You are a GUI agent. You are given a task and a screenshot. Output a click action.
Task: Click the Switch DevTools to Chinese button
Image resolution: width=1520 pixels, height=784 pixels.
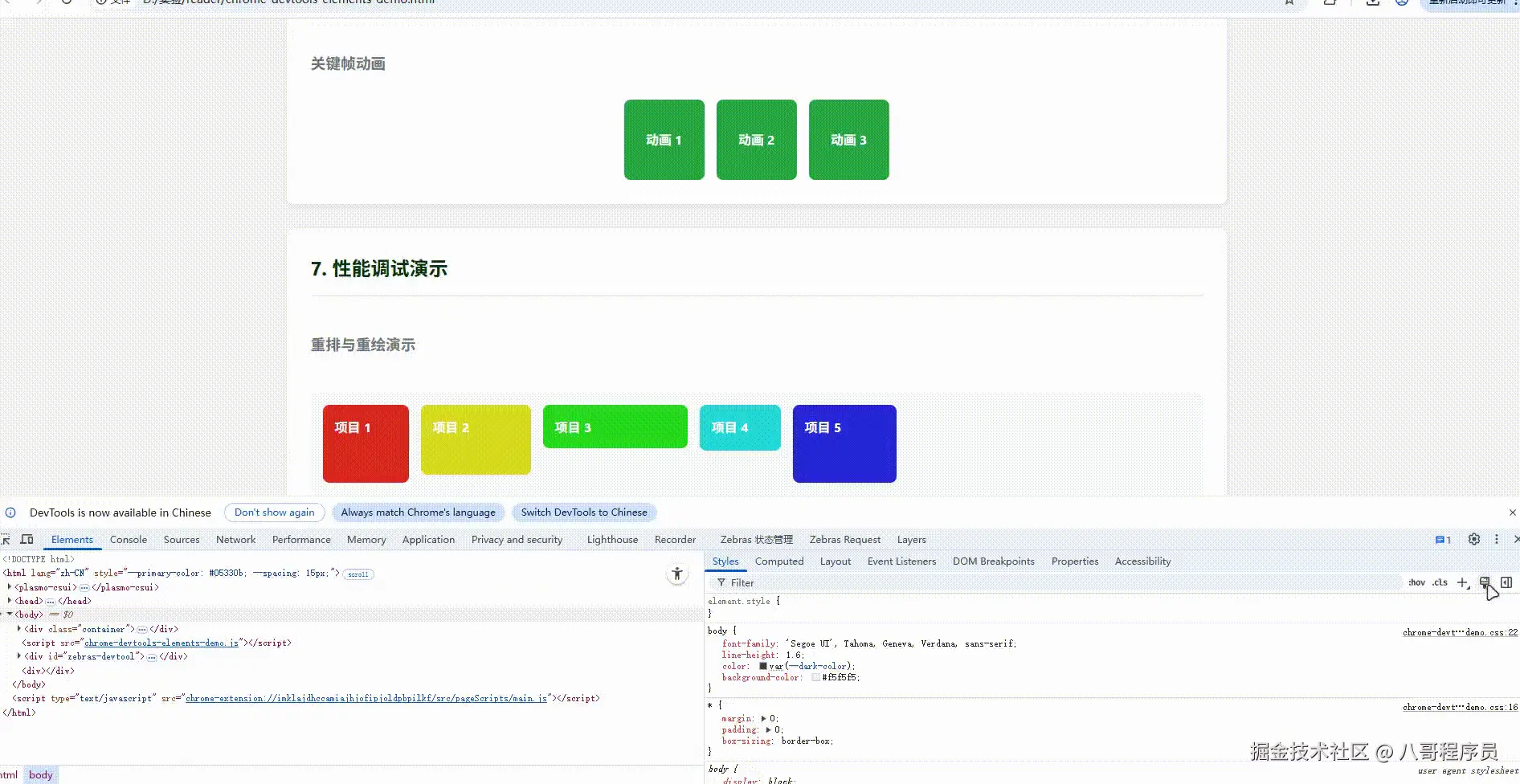point(584,512)
